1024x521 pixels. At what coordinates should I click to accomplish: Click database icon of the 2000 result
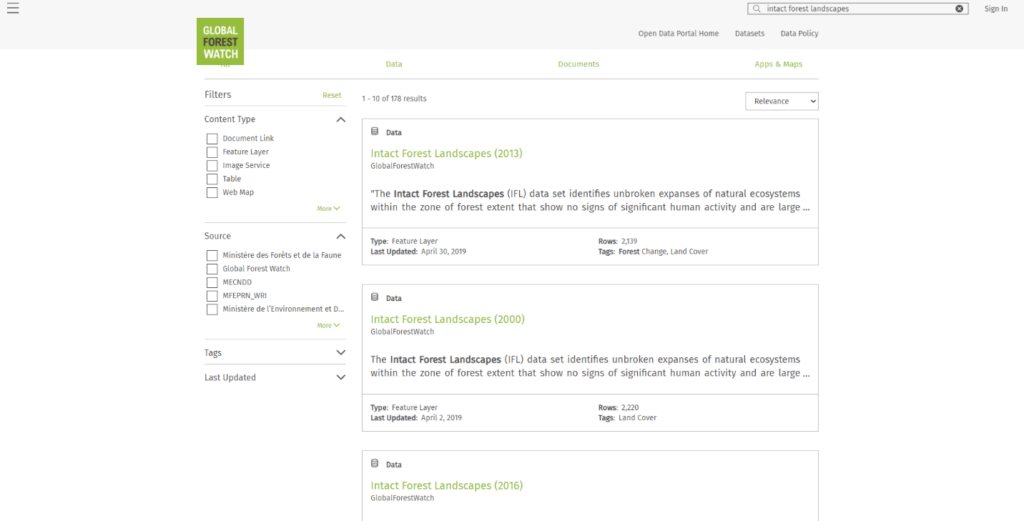pyautogui.click(x=375, y=298)
